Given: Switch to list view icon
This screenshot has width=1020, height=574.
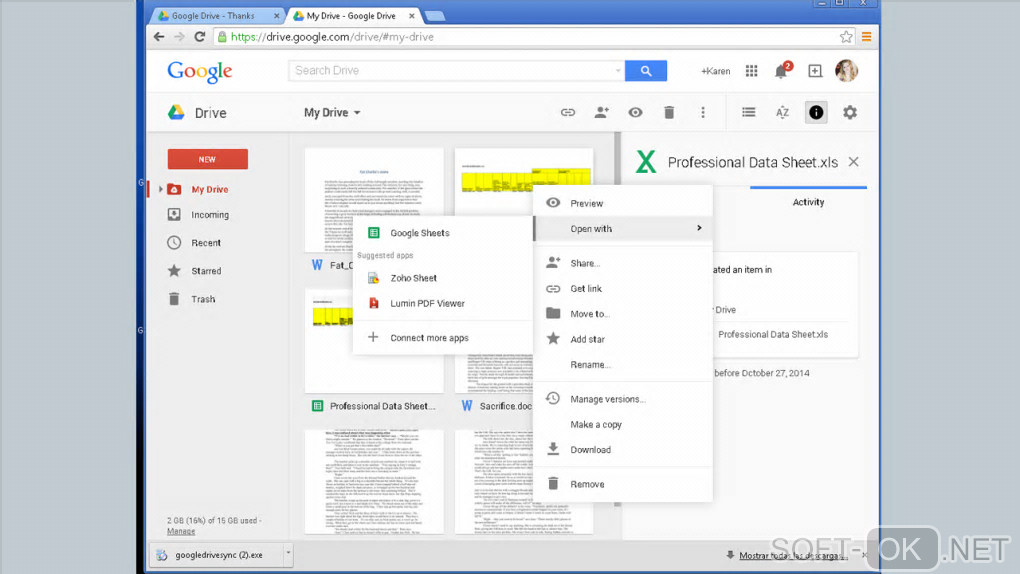Looking at the screenshot, I should coord(749,113).
